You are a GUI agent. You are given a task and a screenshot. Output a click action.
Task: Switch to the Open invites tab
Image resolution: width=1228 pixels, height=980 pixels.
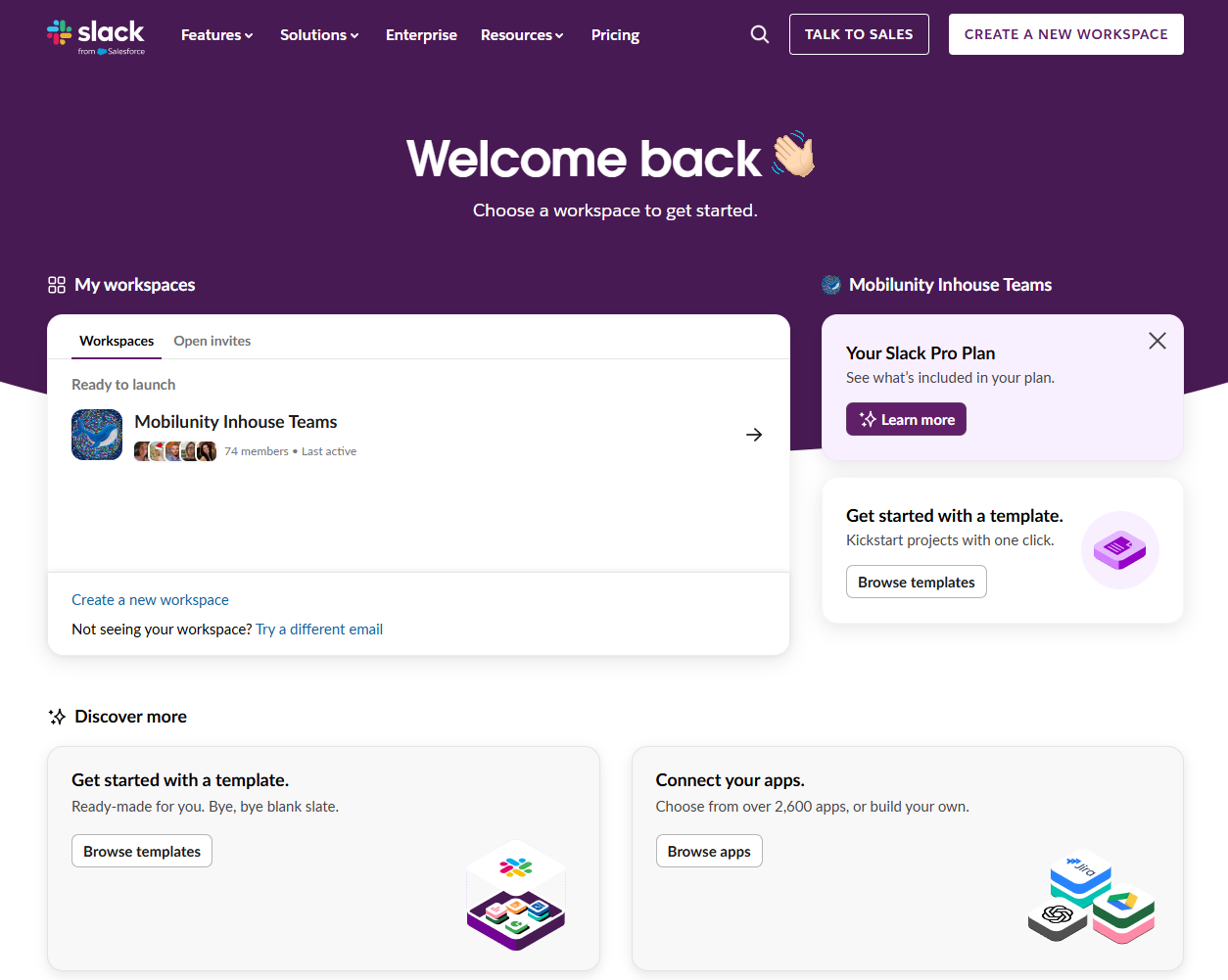[212, 341]
